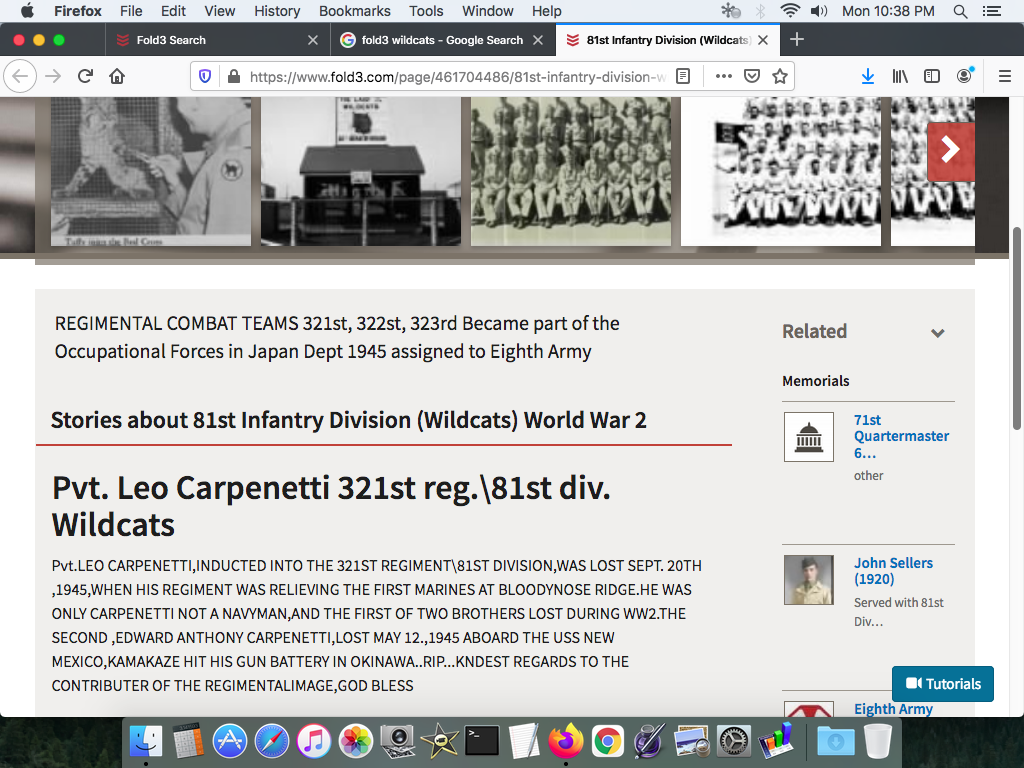Advance photo carousel with red arrow
Viewport: 1024px width, 768px height.
pyautogui.click(x=950, y=150)
